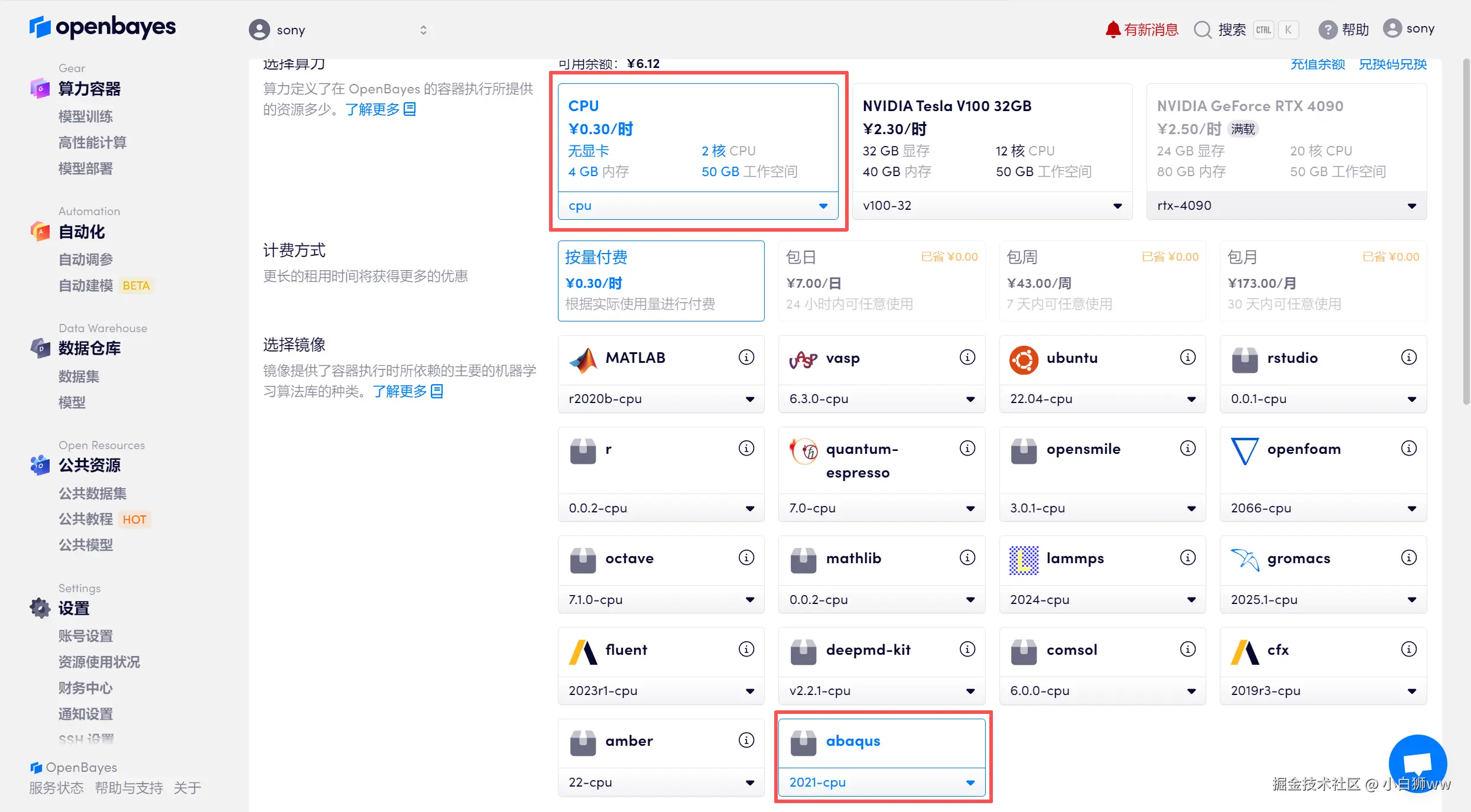Click the page vertical scrollbar
Screen dimensions: 1471x812
click(1465, 230)
